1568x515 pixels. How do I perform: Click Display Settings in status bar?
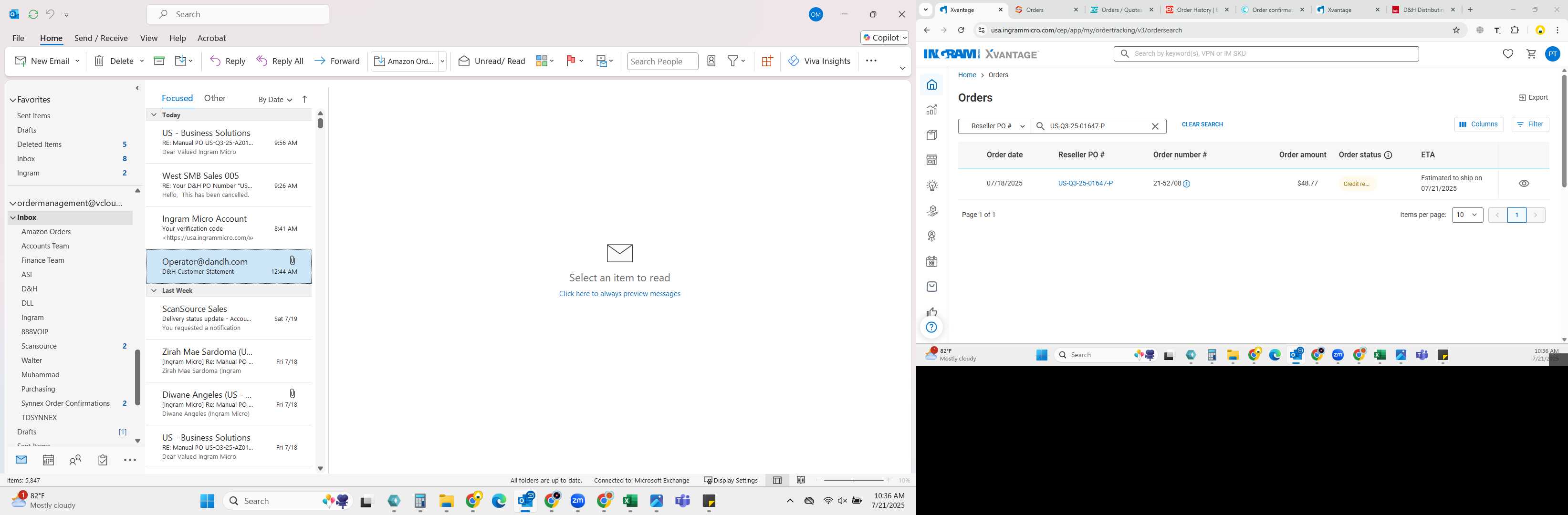[731, 480]
